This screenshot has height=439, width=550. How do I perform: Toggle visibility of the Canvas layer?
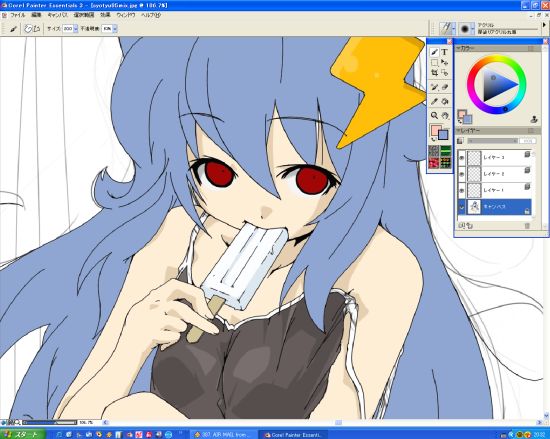point(462,207)
